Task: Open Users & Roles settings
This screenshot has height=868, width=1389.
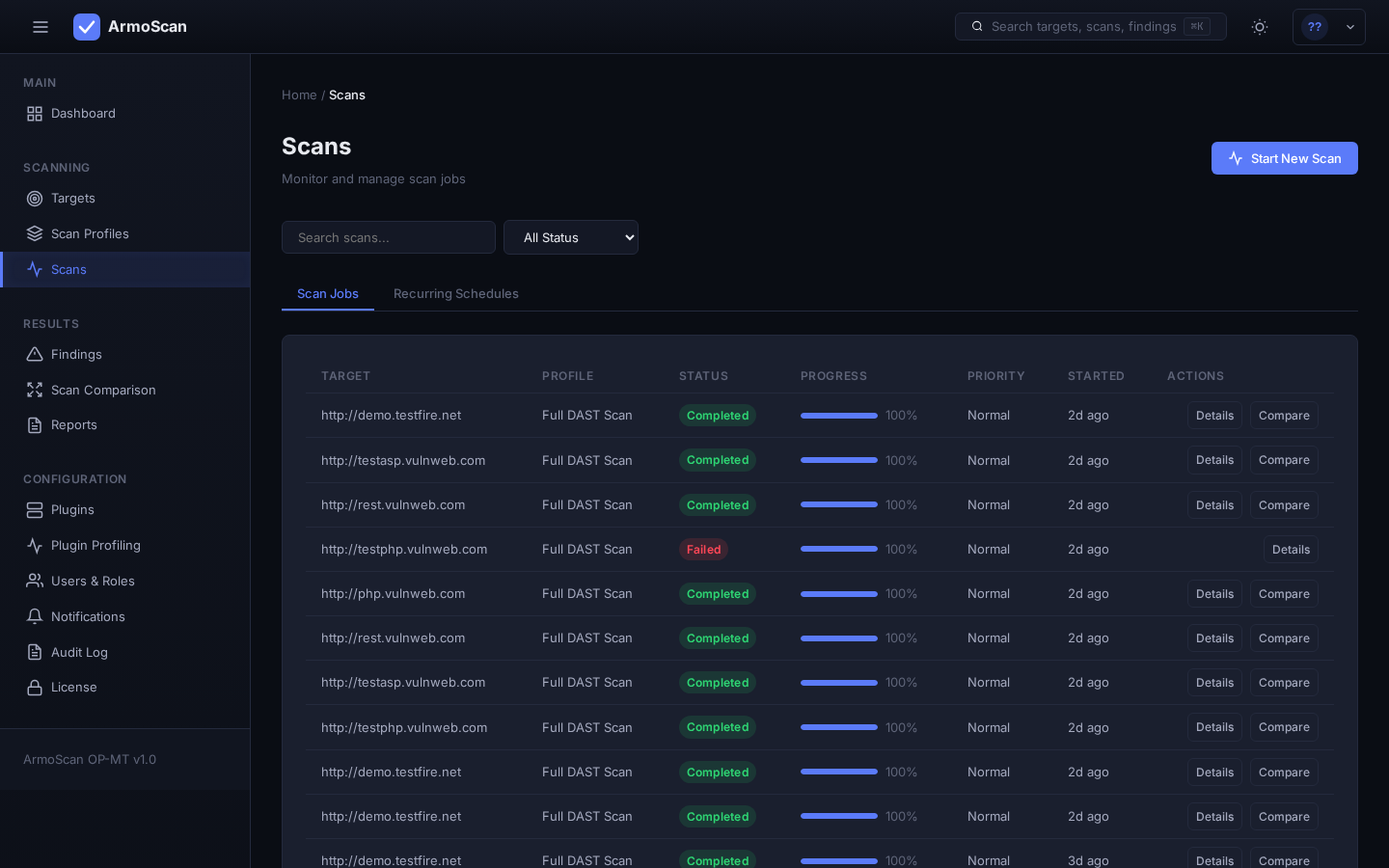Action: coord(125,581)
